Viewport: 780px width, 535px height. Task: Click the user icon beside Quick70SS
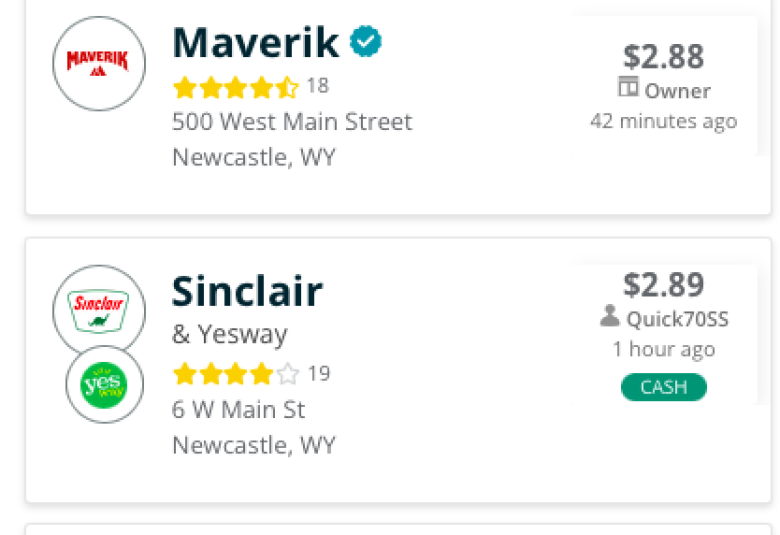tap(609, 316)
